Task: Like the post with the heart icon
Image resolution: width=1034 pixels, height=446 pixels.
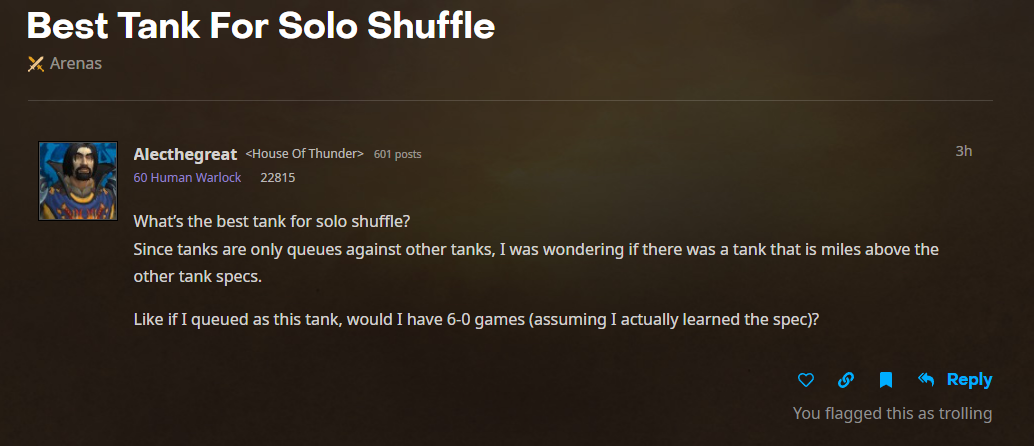Action: pos(806,380)
